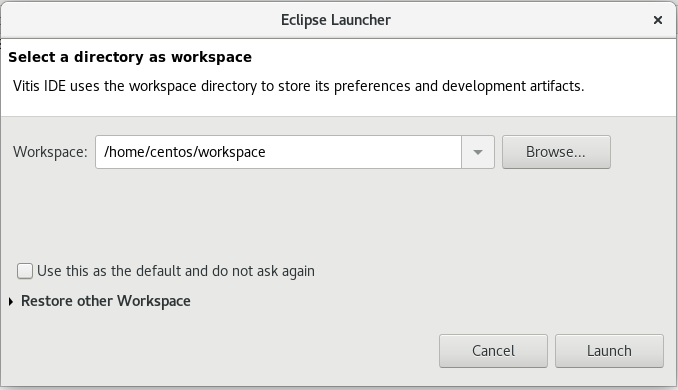This screenshot has height=390, width=678.
Task: Expand the Restore other Workspace triangle
Action: (x=11, y=301)
